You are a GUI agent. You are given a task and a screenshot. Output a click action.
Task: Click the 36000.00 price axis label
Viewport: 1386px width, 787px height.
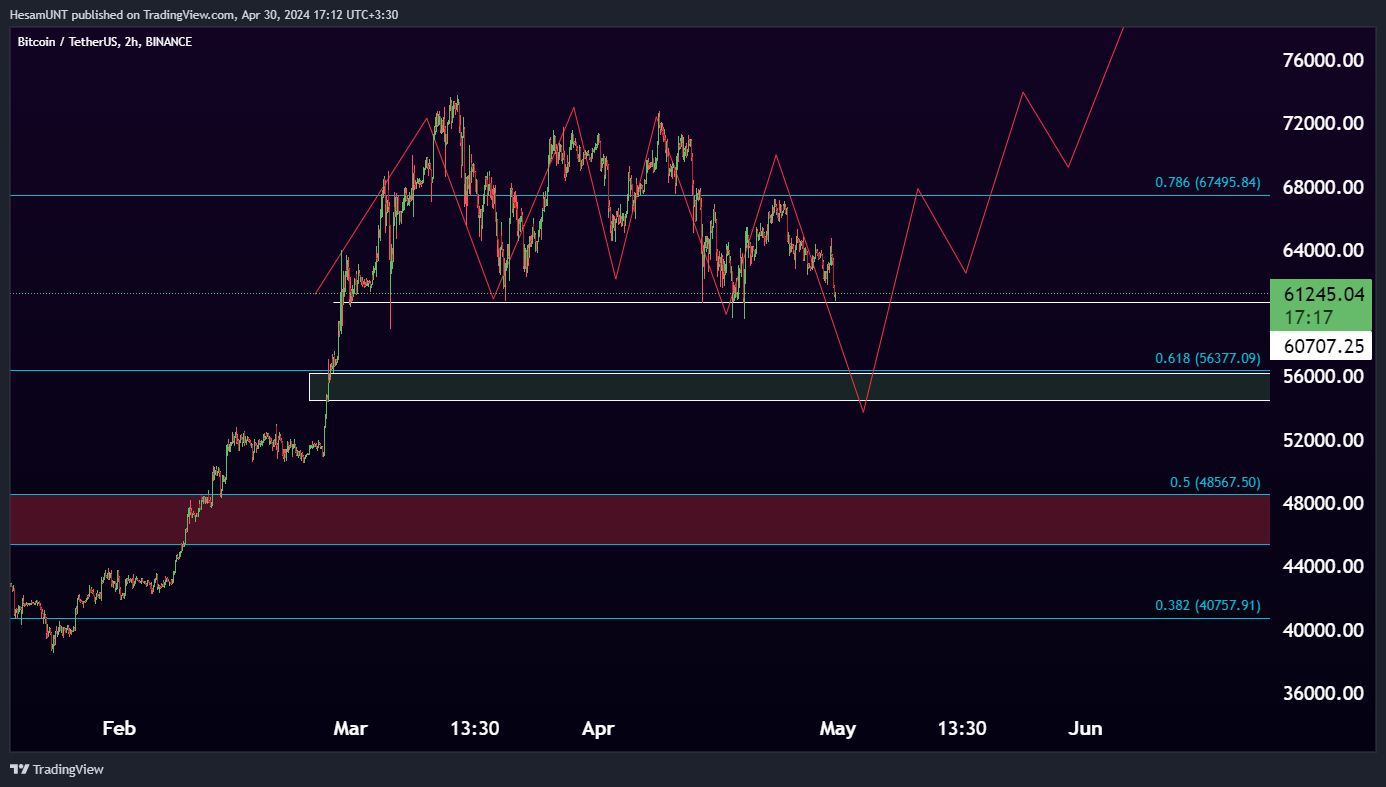coord(1323,693)
